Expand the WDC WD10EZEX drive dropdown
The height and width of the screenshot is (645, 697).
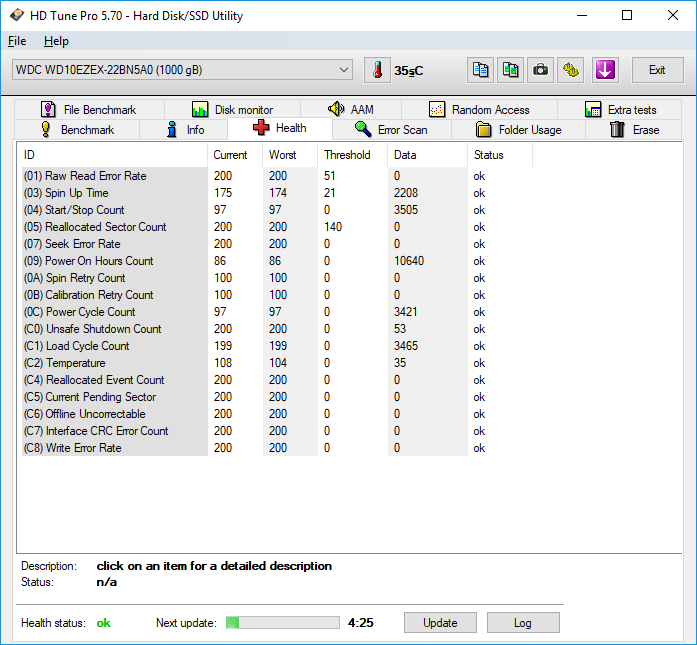pyautogui.click(x=182, y=70)
